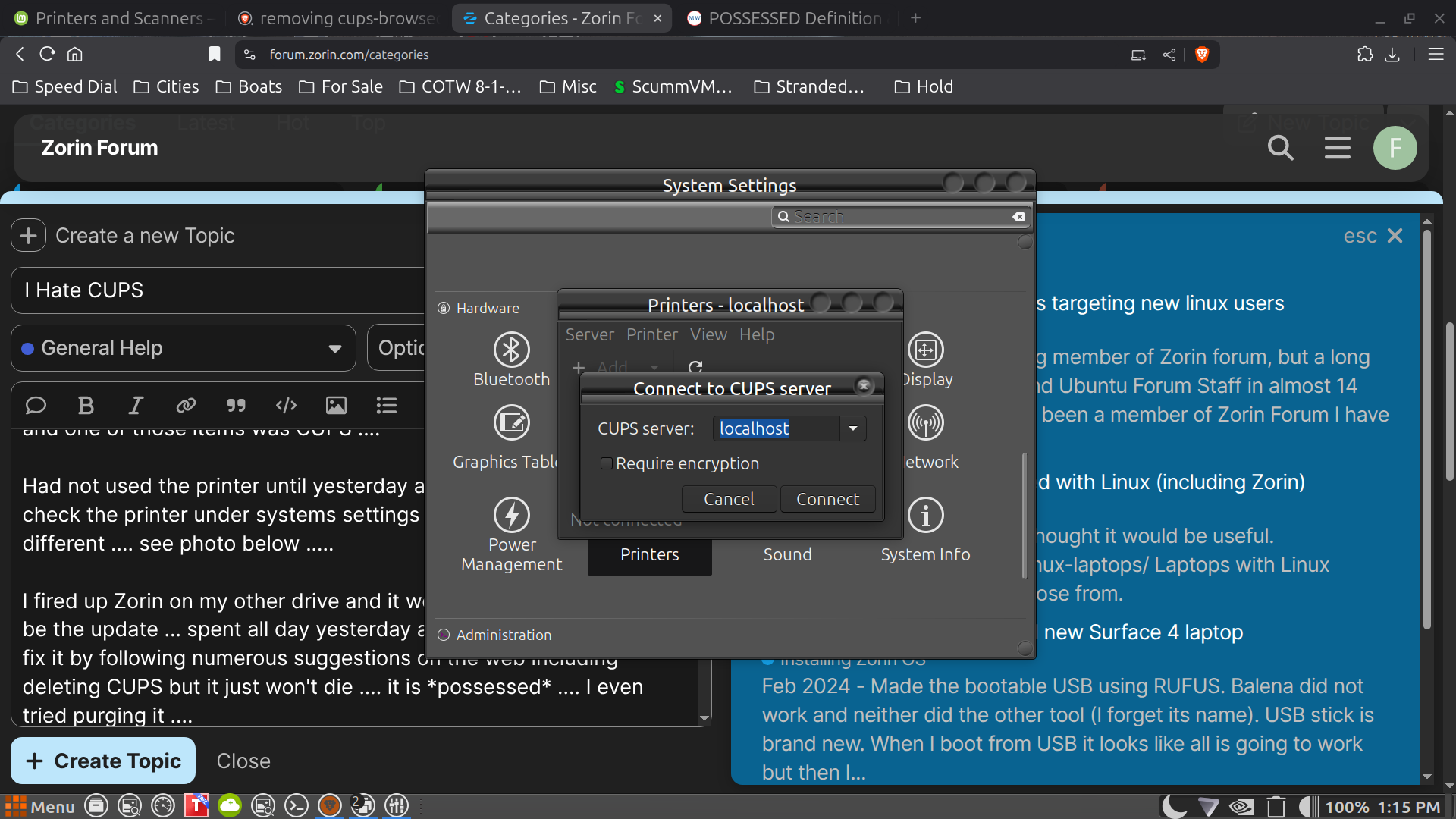
Task: Open the System Info icon
Action: (925, 516)
